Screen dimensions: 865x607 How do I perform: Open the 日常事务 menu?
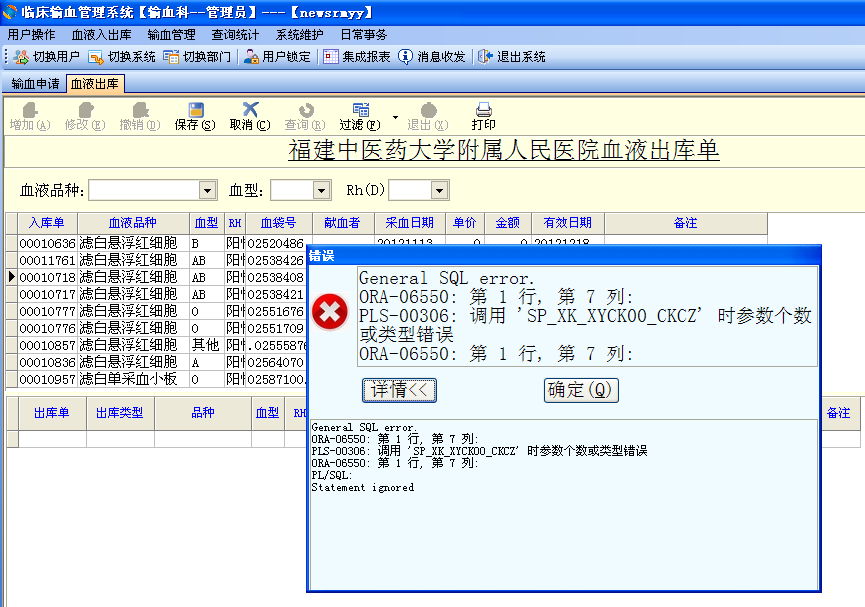[x=364, y=35]
